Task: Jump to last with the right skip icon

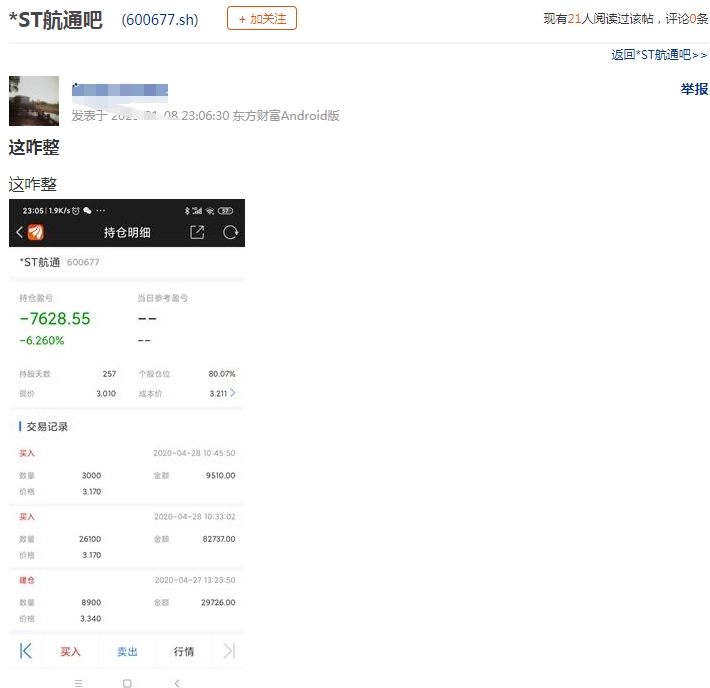Action: tap(229, 651)
